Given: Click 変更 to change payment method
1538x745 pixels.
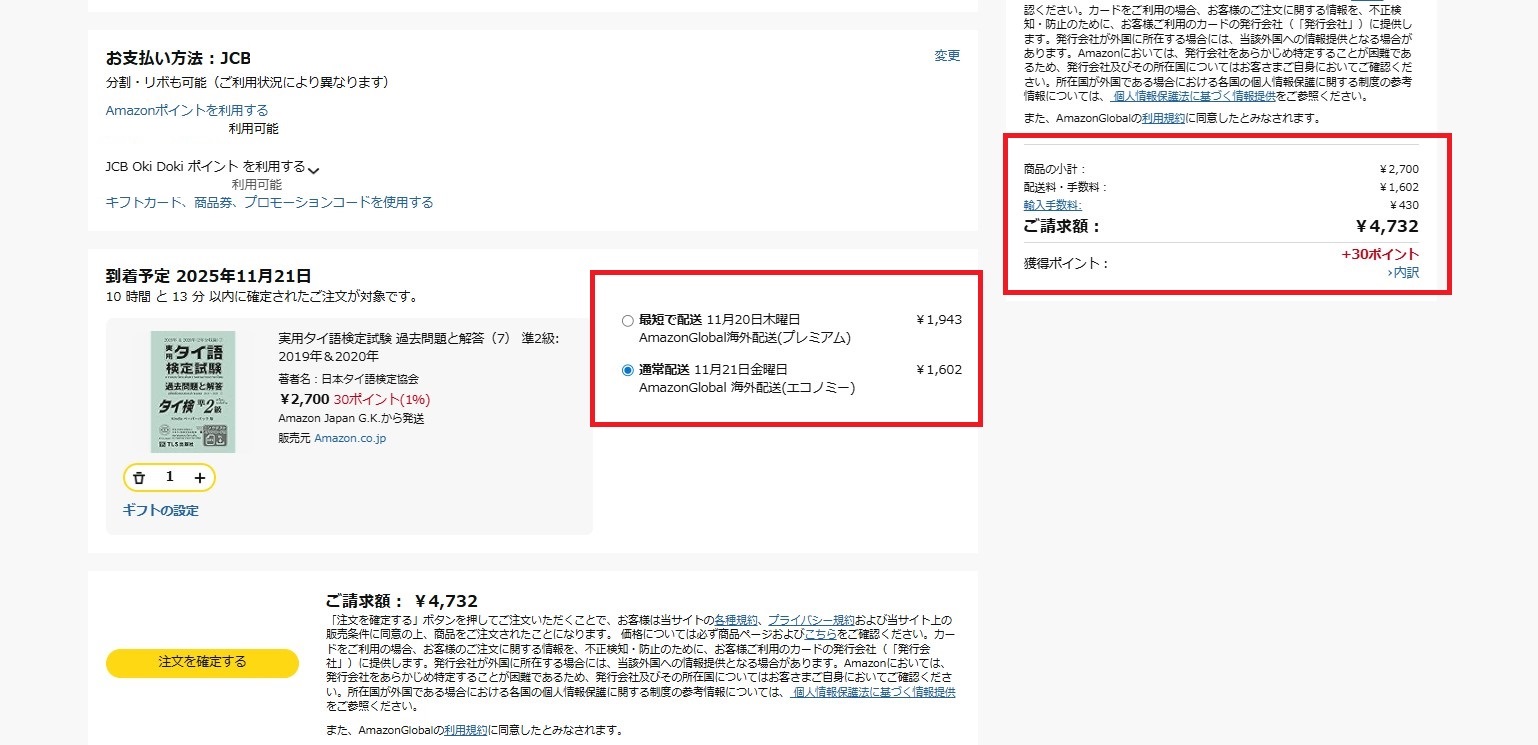Looking at the screenshot, I should coord(946,56).
